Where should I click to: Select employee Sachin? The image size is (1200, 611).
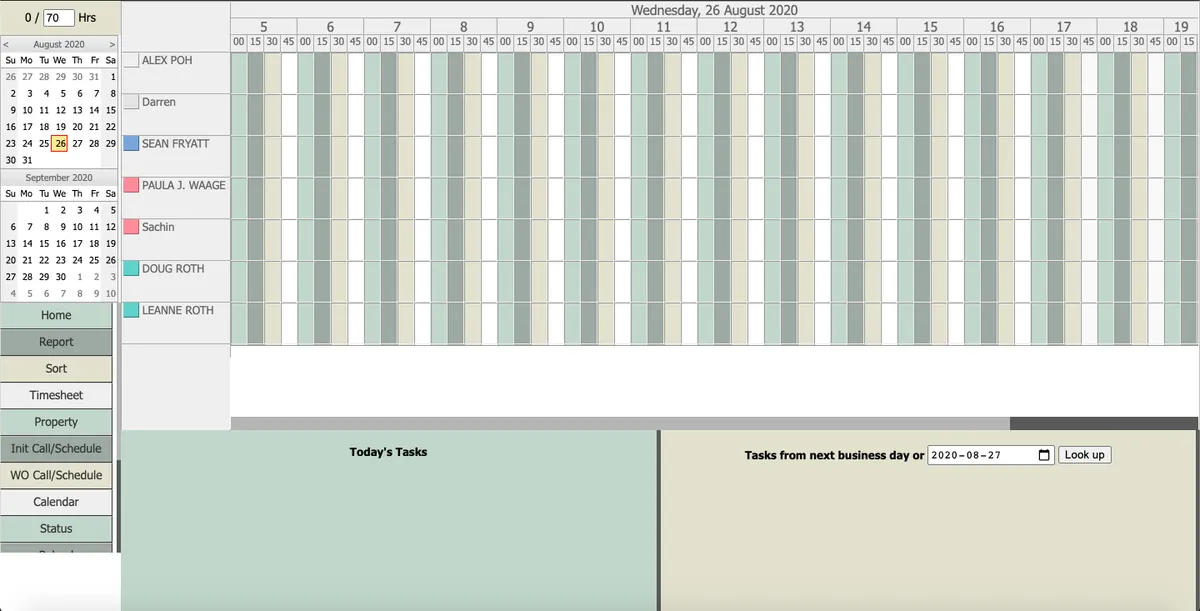click(x=158, y=227)
